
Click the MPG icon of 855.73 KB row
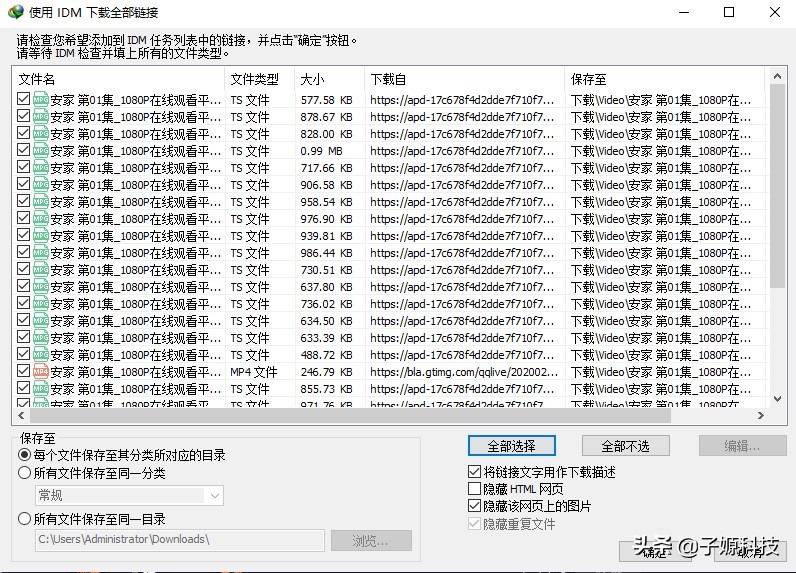pos(41,388)
